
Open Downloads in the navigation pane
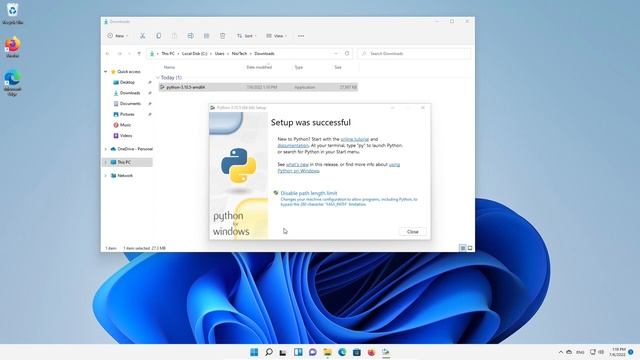[x=130, y=93]
